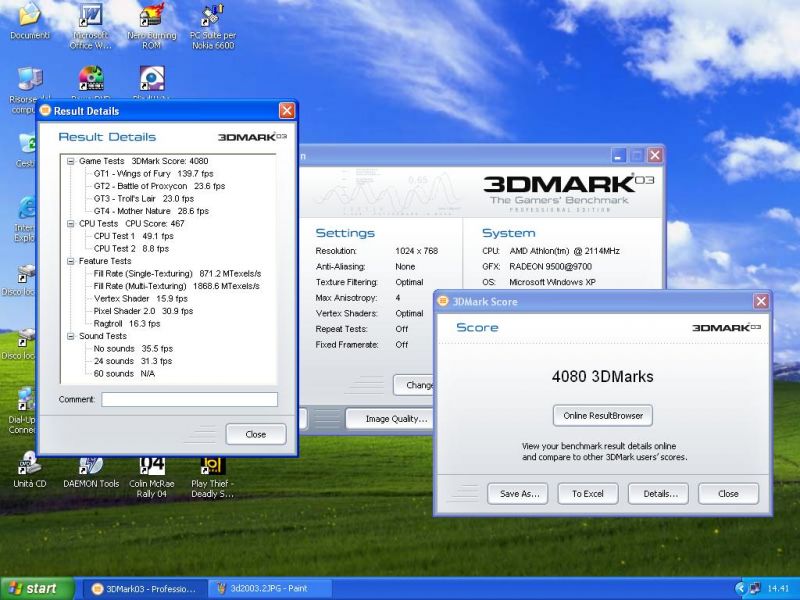
Task: Select CPU Test 2 result row
Action: pyautogui.click(x=131, y=249)
